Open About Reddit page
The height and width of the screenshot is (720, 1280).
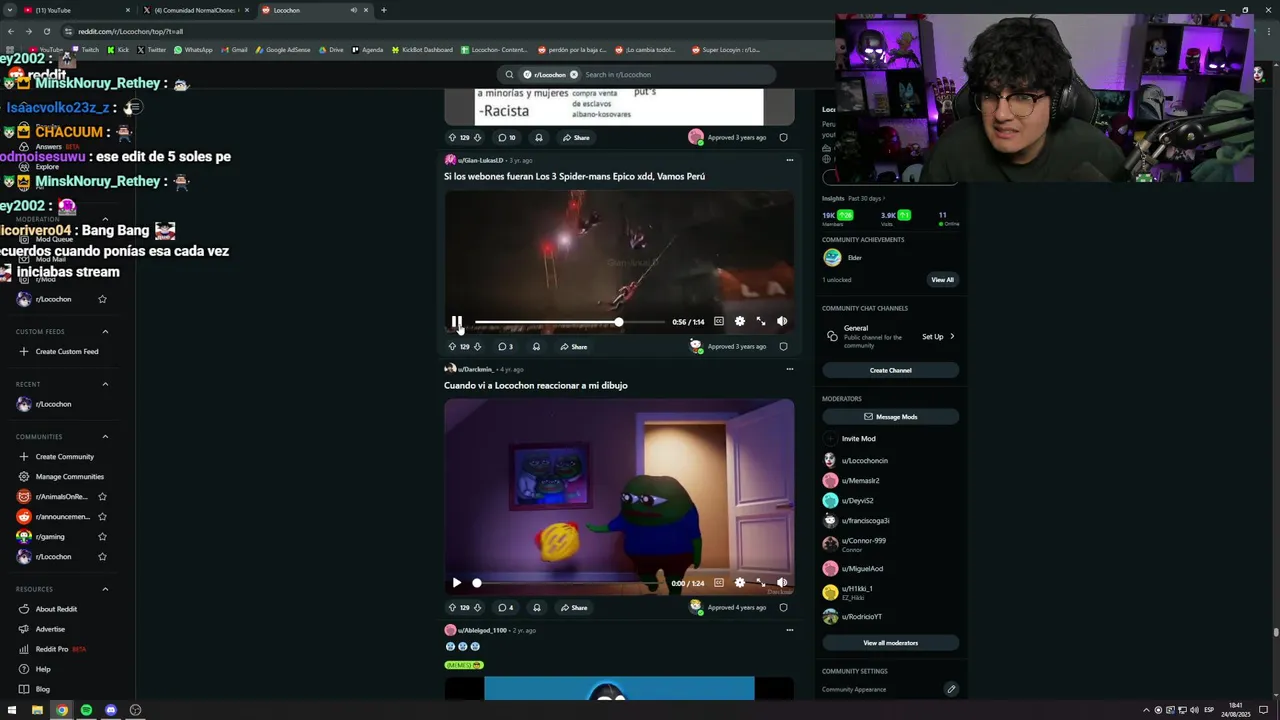pos(56,609)
